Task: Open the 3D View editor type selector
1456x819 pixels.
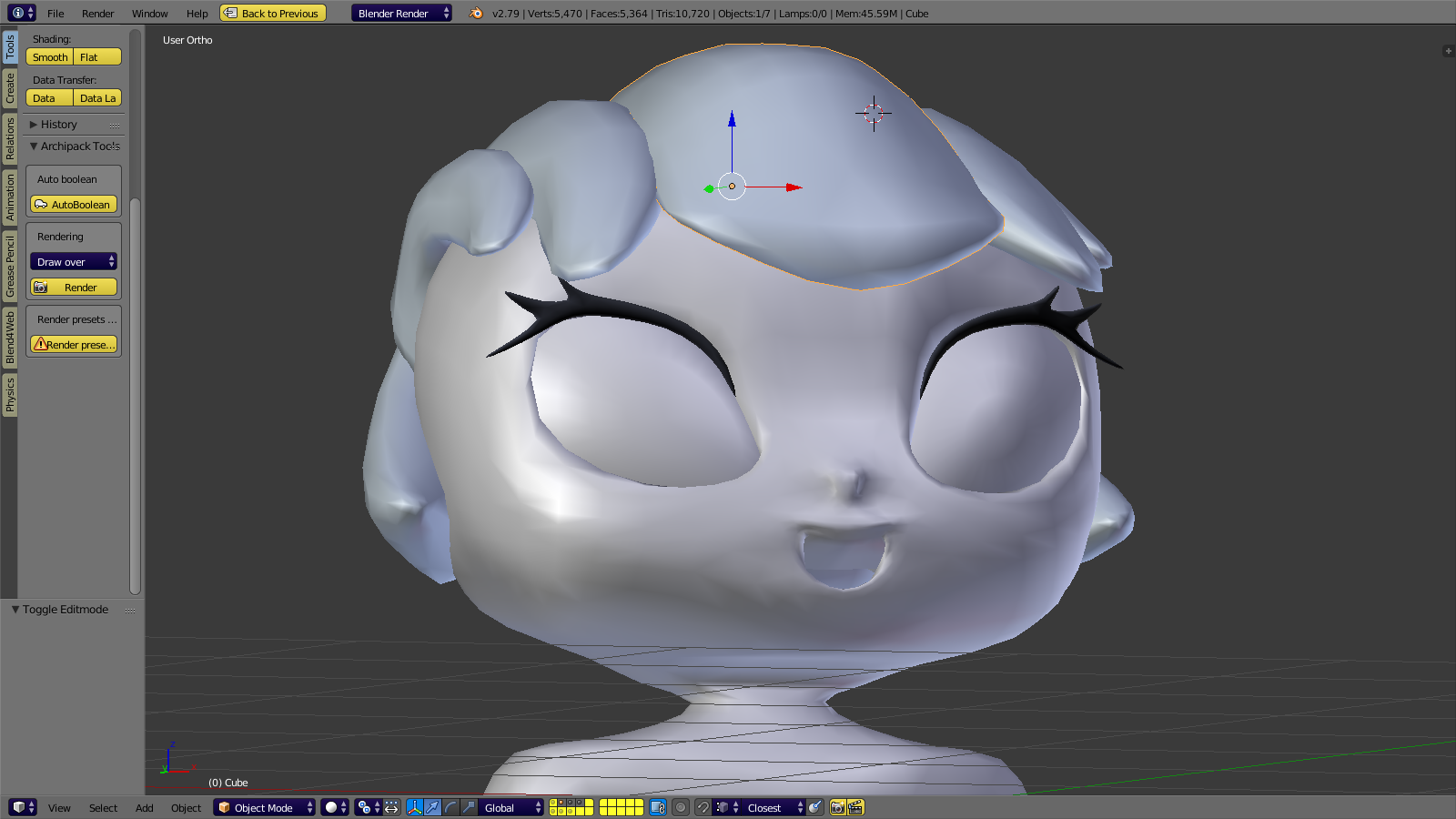Action: click(x=22, y=807)
